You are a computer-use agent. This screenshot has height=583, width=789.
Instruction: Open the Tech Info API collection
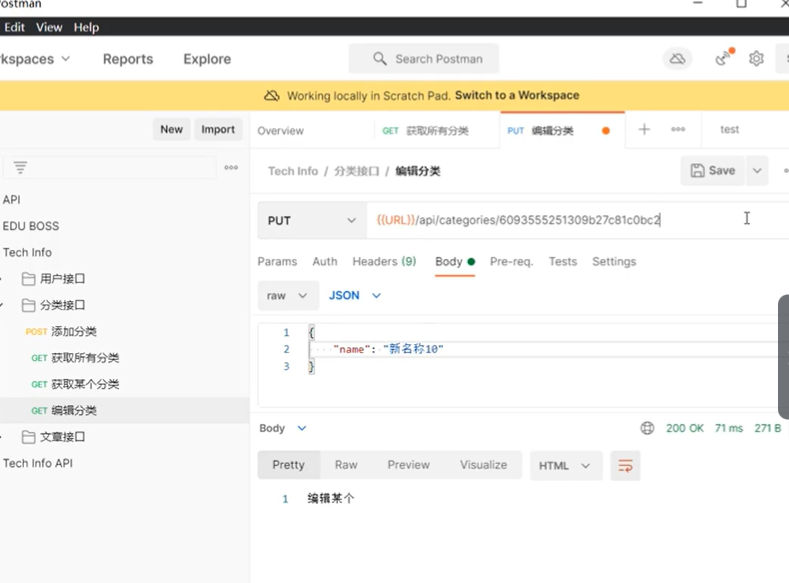38,463
